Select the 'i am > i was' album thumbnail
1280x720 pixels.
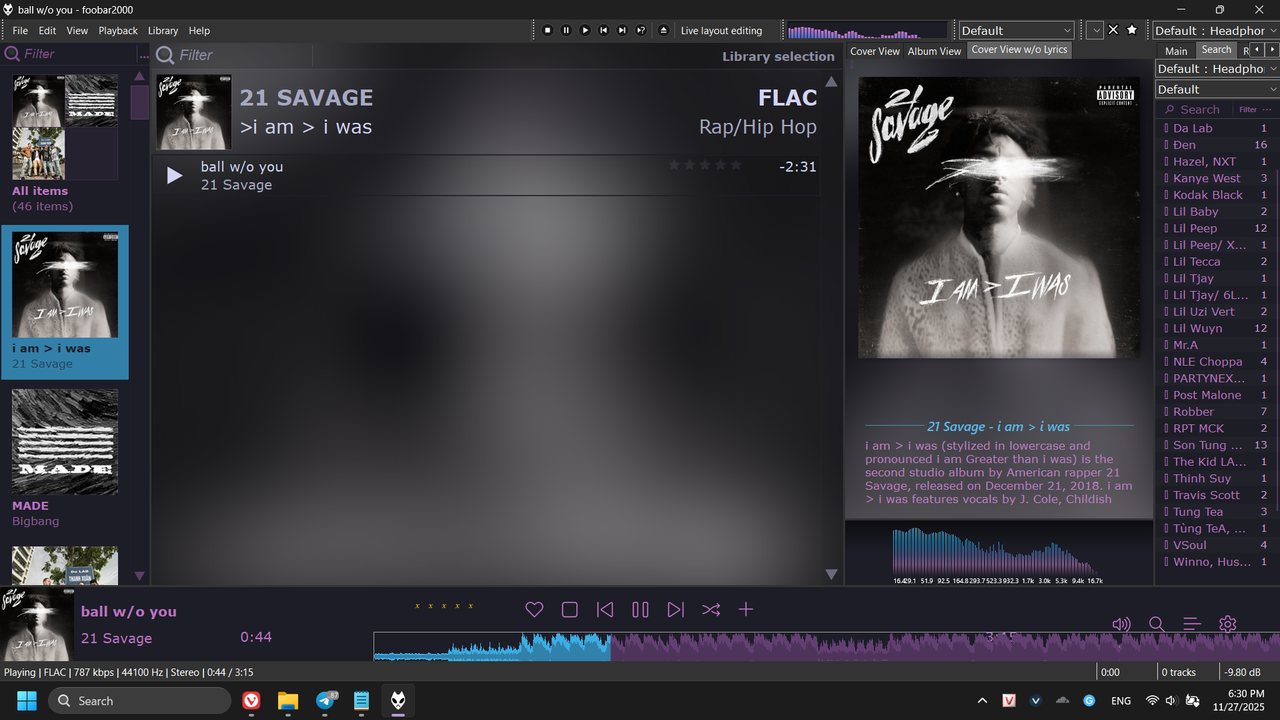point(65,285)
